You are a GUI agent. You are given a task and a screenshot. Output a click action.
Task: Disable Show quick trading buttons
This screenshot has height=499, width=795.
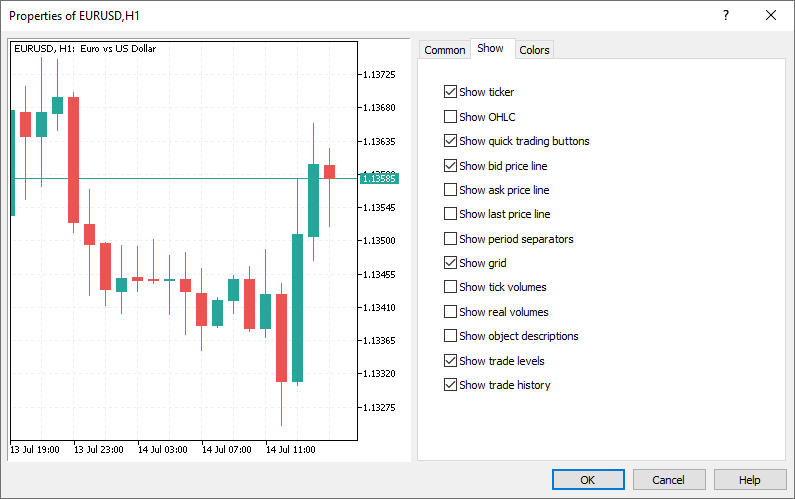450,141
